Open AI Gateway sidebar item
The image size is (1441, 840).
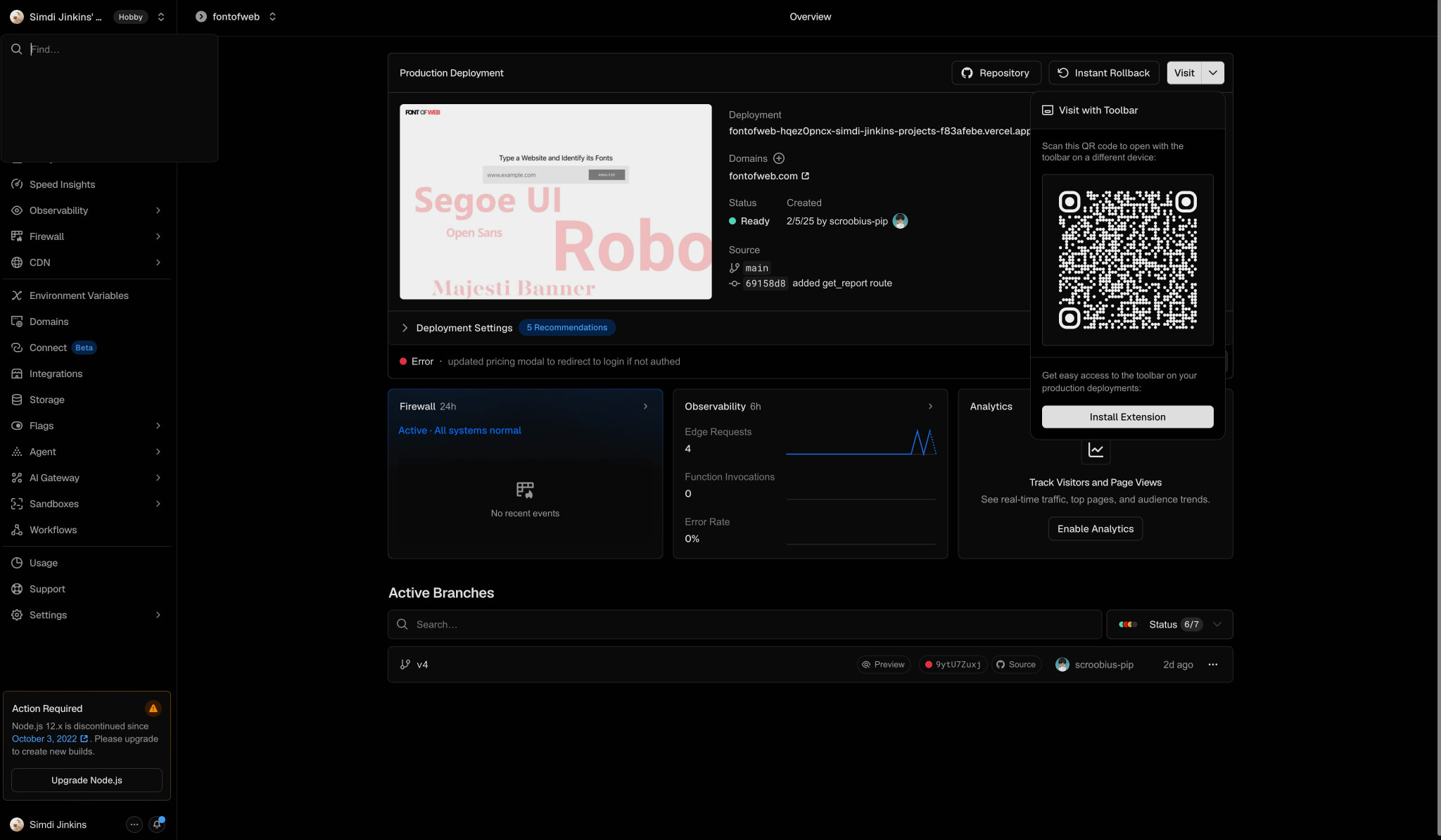tap(86, 478)
